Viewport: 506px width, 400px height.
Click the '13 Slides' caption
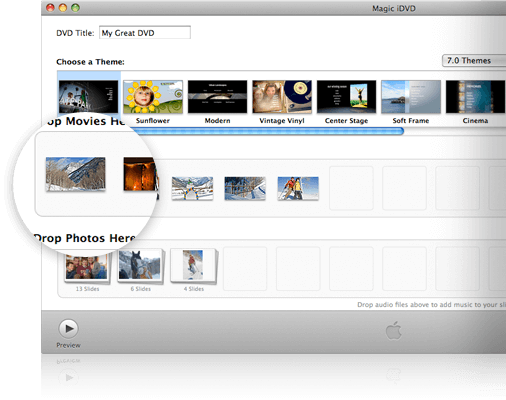pyautogui.click(x=87, y=289)
